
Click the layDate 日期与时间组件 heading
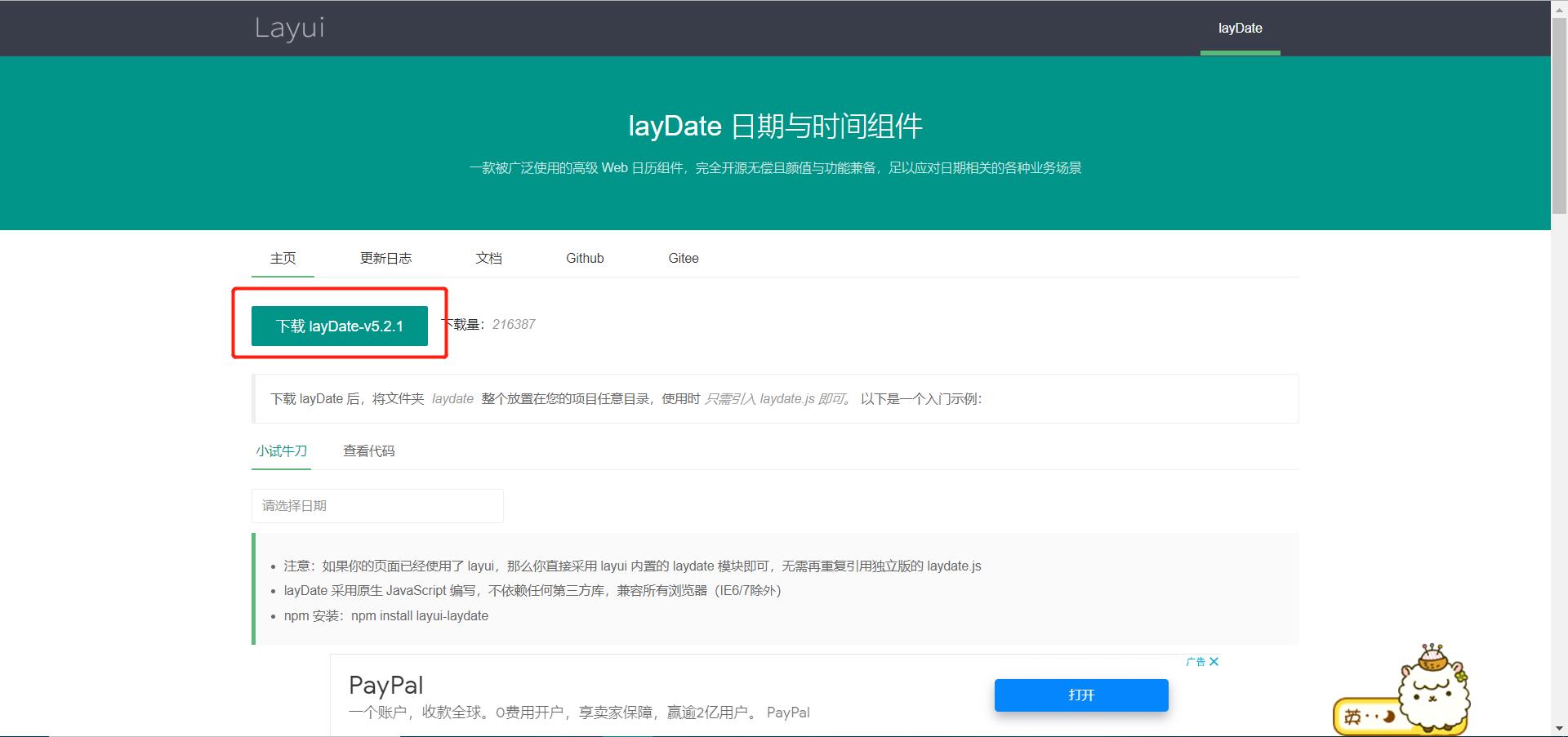click(x=775, y=126)
